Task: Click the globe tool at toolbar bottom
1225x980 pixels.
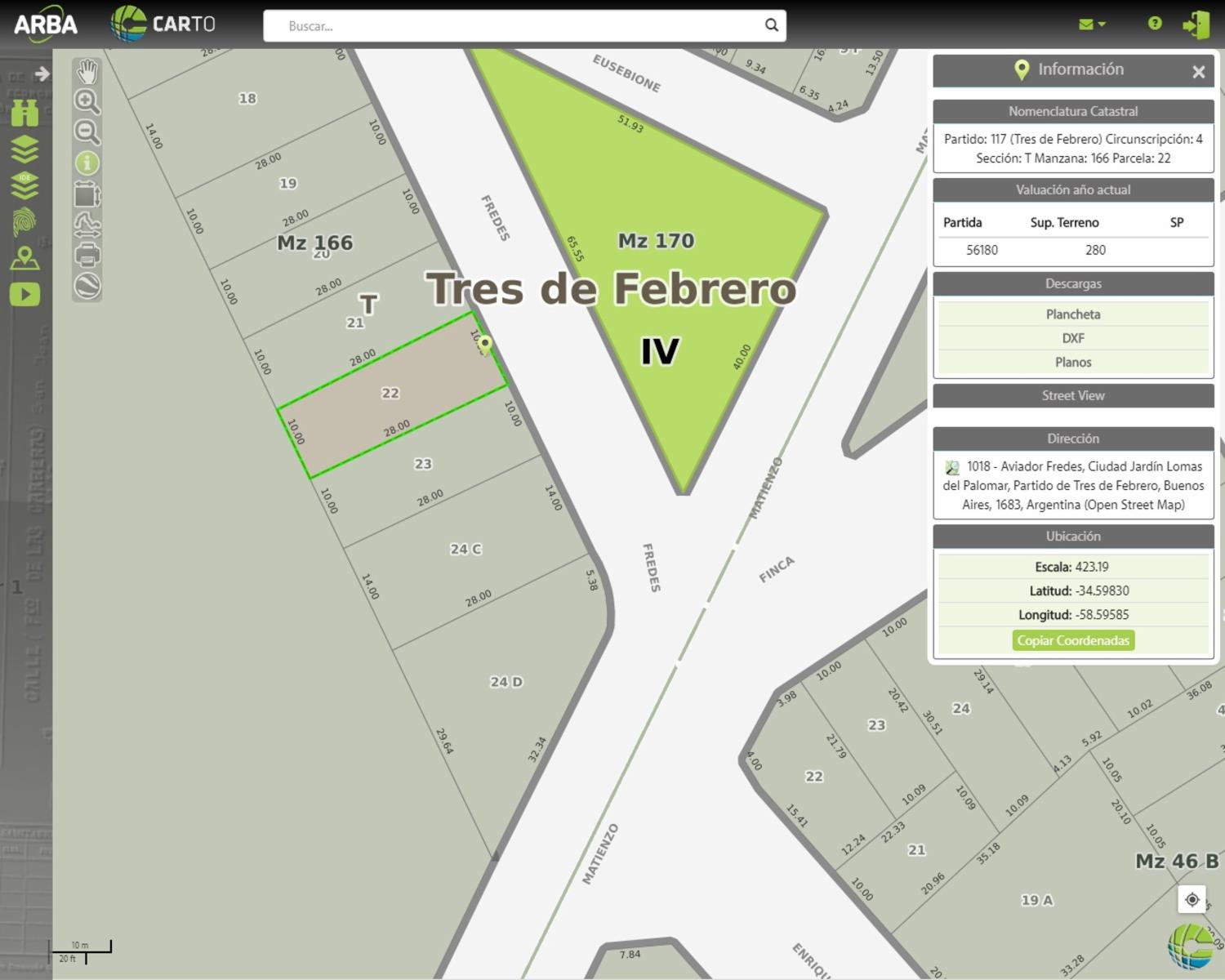Action: [x=87, y=286]
